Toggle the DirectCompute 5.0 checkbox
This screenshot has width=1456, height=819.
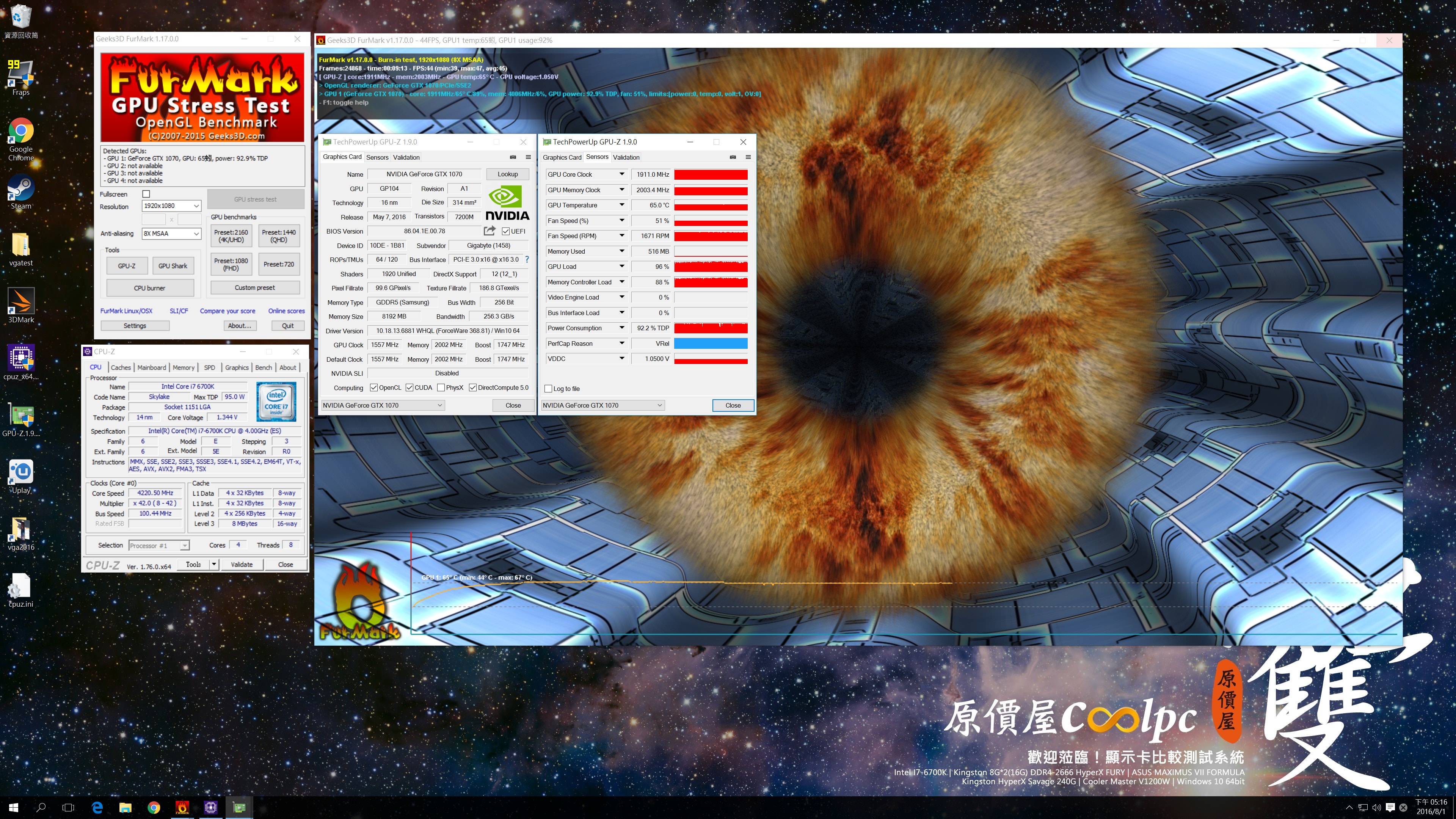point(472,388)
